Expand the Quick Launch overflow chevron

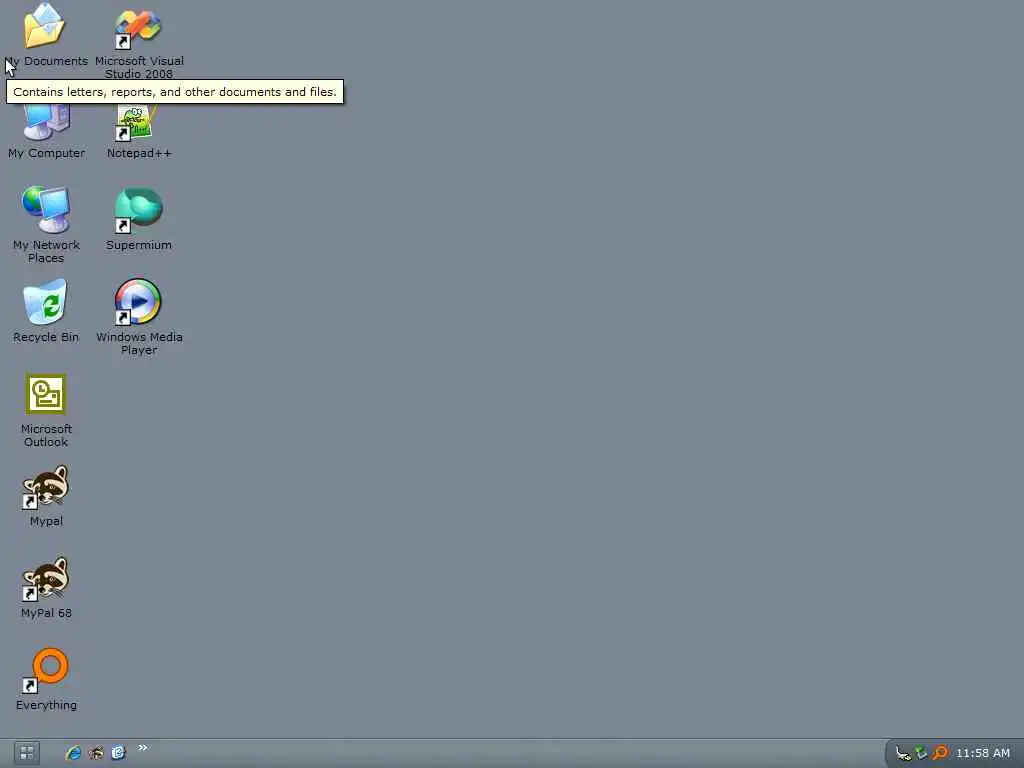tap(143, 748)
